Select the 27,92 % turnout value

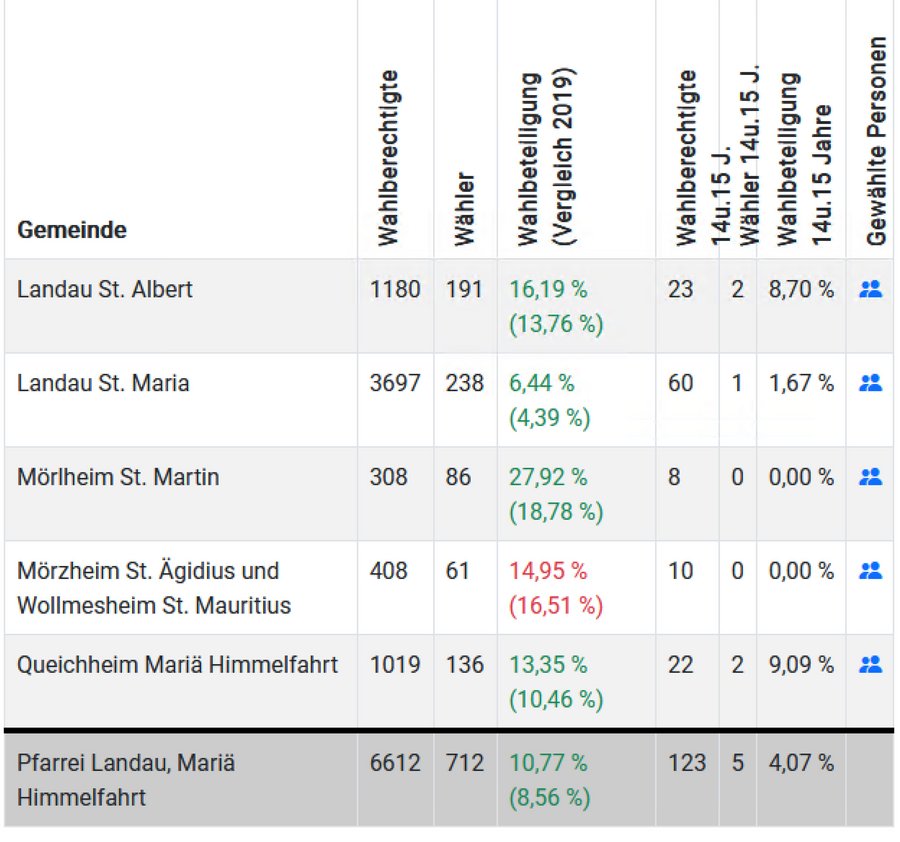point(548,477)
